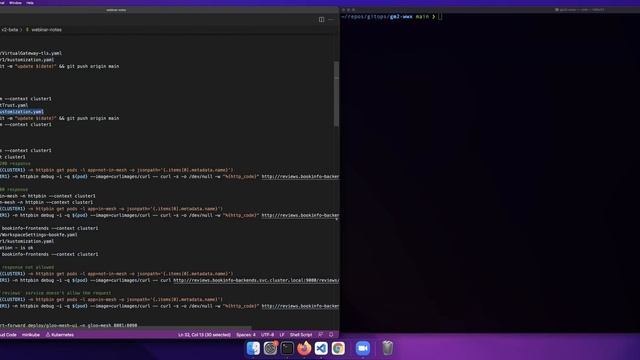
Task: Split the VS Code editor right
Action: click(321, 20)
